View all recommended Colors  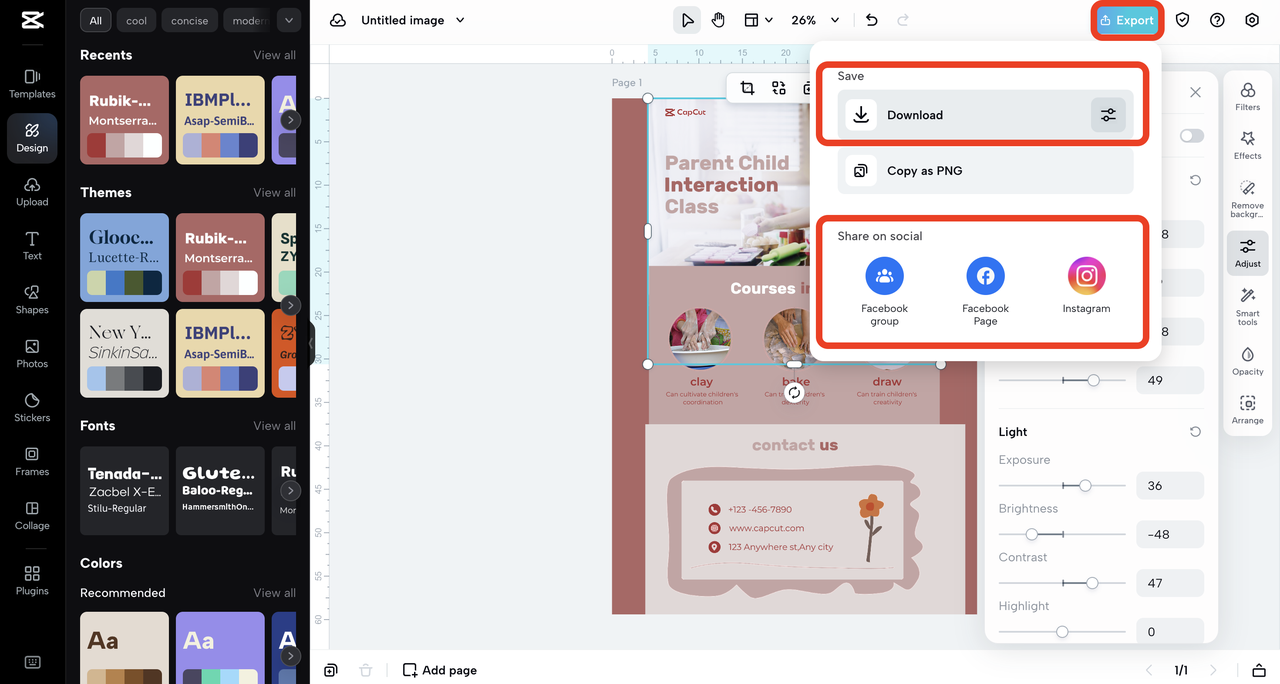(274, 592)
